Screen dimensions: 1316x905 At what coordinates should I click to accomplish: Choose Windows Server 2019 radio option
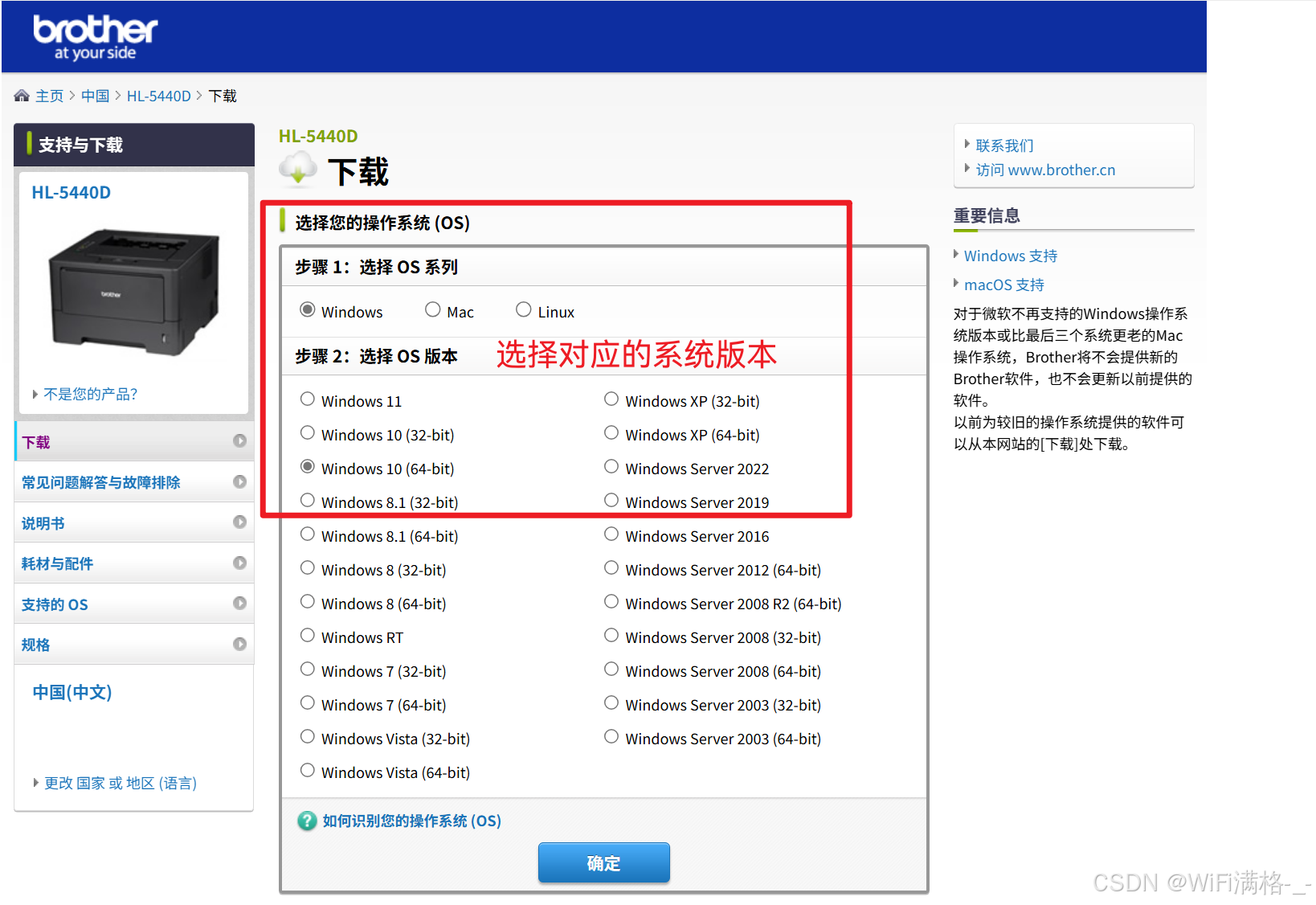point(611,500)
